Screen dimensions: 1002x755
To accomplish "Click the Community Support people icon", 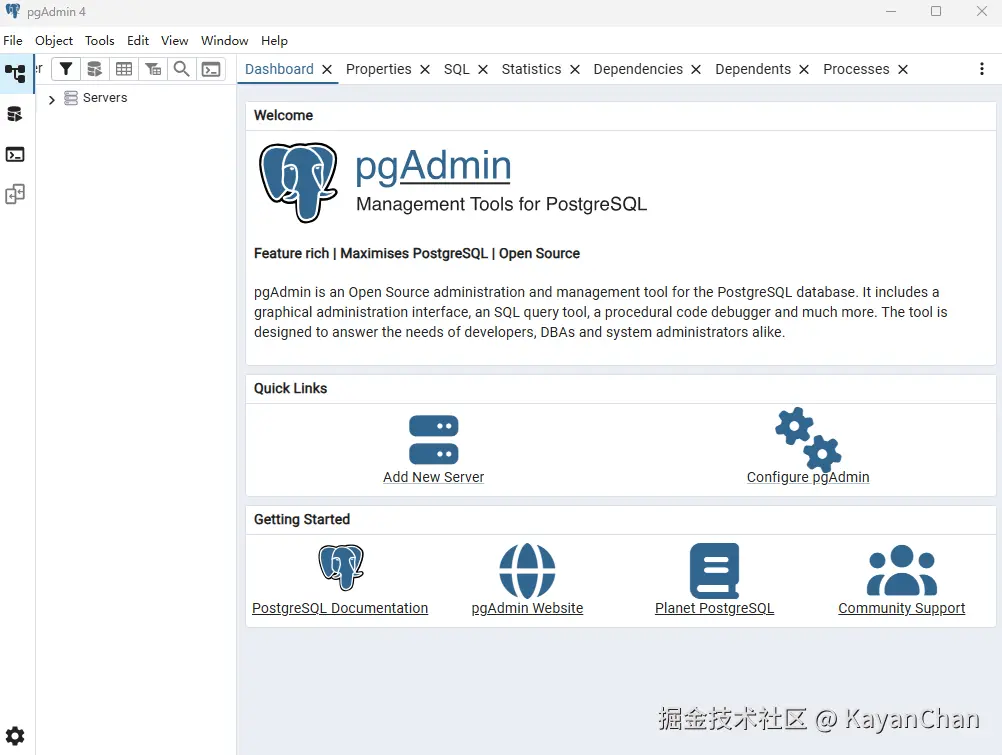I will [902, 570].
